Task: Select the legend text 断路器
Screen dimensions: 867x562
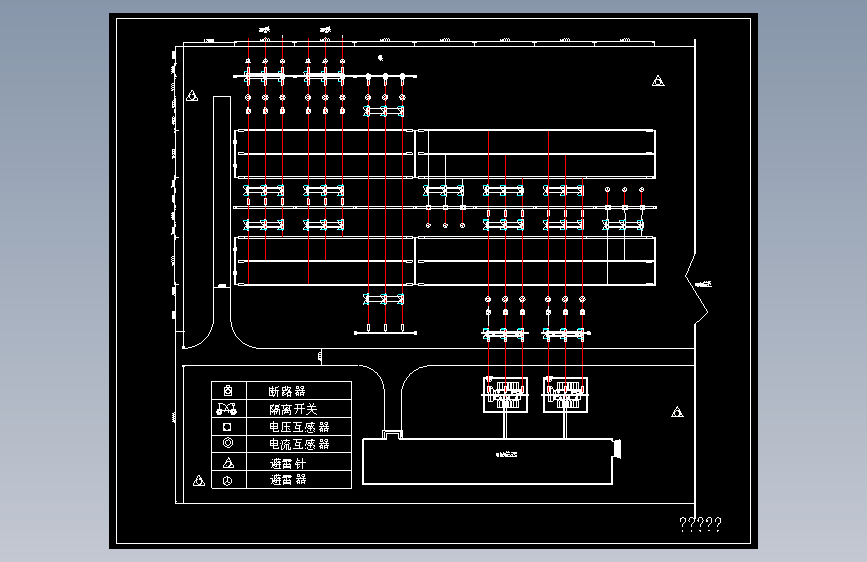Action: [x=287, y=392]
